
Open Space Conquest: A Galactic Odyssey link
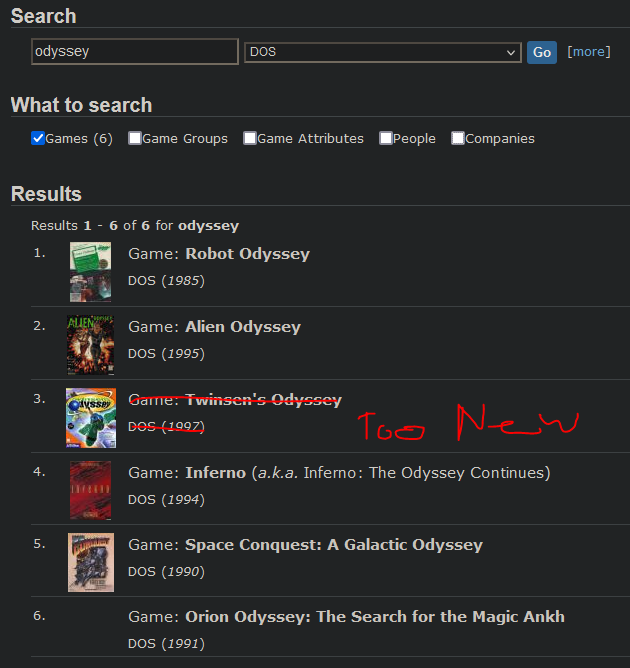tap(334, 544)
